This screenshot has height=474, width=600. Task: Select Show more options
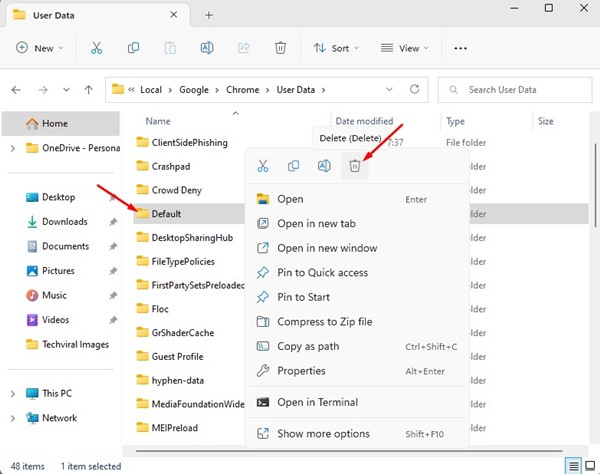coord(357,433)
